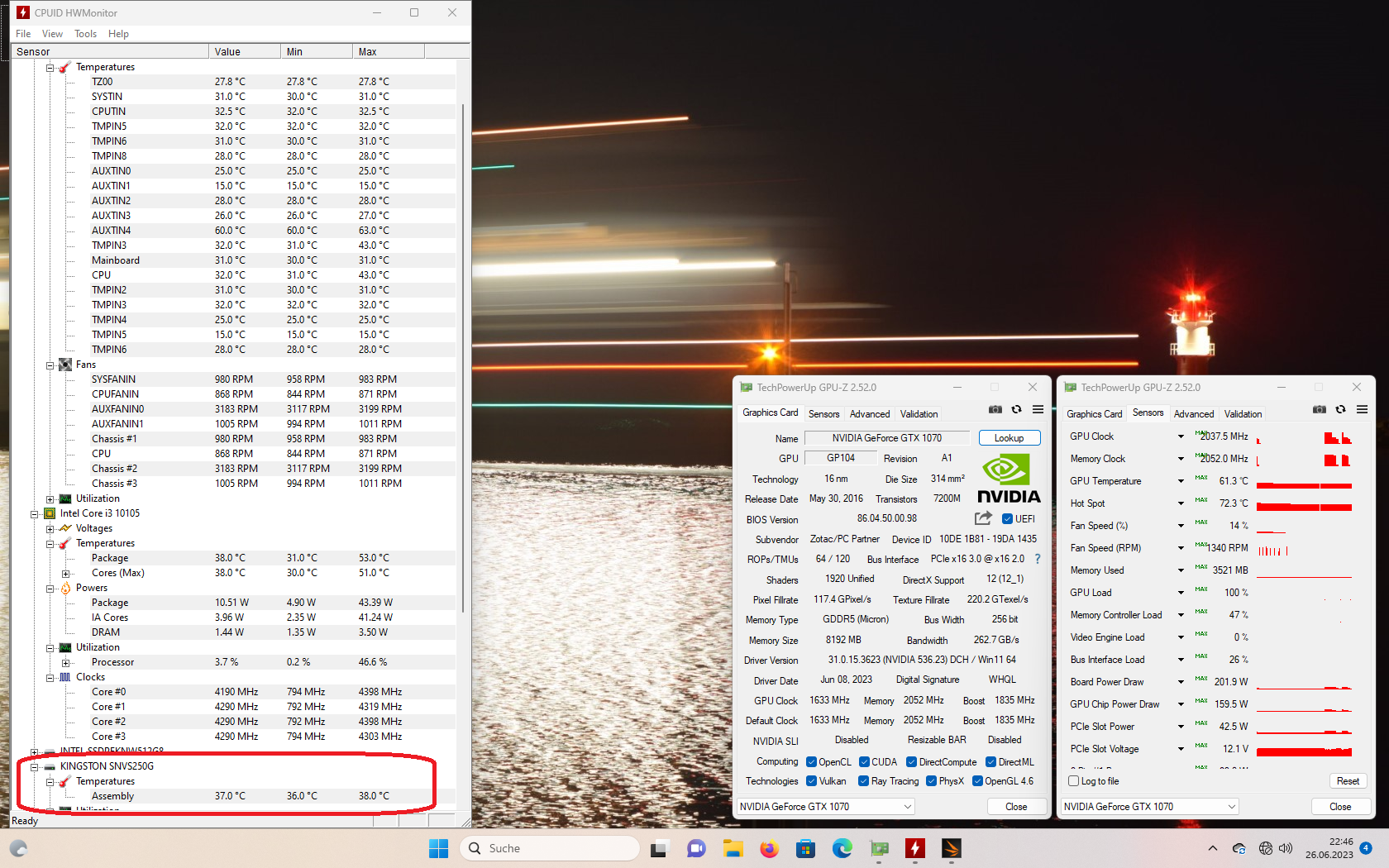This screenshot has width=1389, height=868.
Task: Switch to the Advanced tab in GPU-Z
Action: tap(869, 413)
